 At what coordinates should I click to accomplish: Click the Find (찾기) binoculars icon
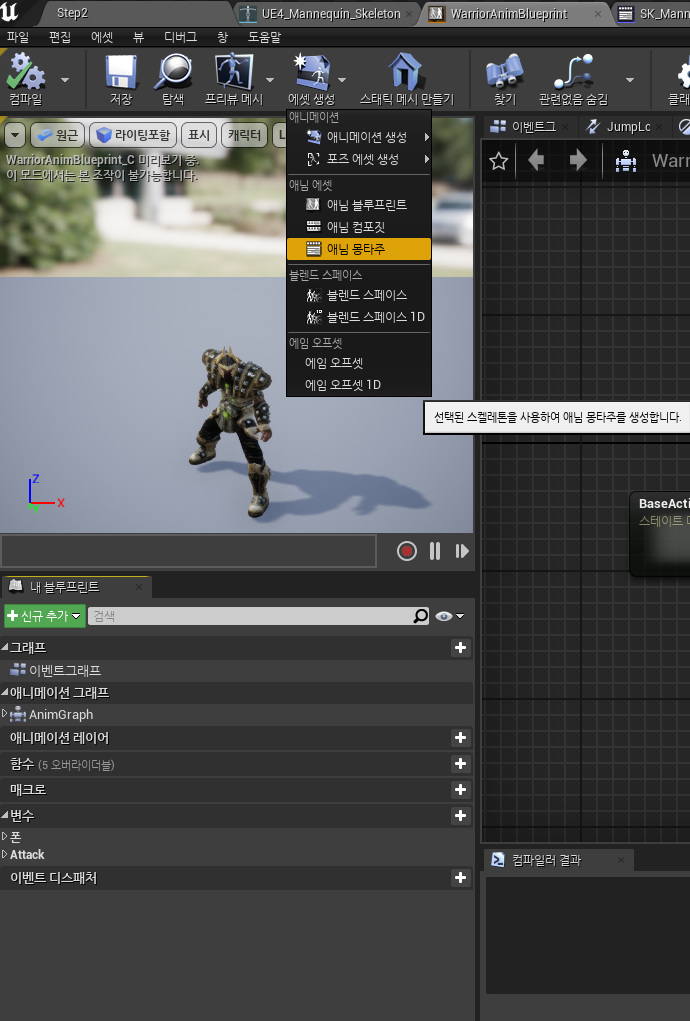click(x=504, y=73)
